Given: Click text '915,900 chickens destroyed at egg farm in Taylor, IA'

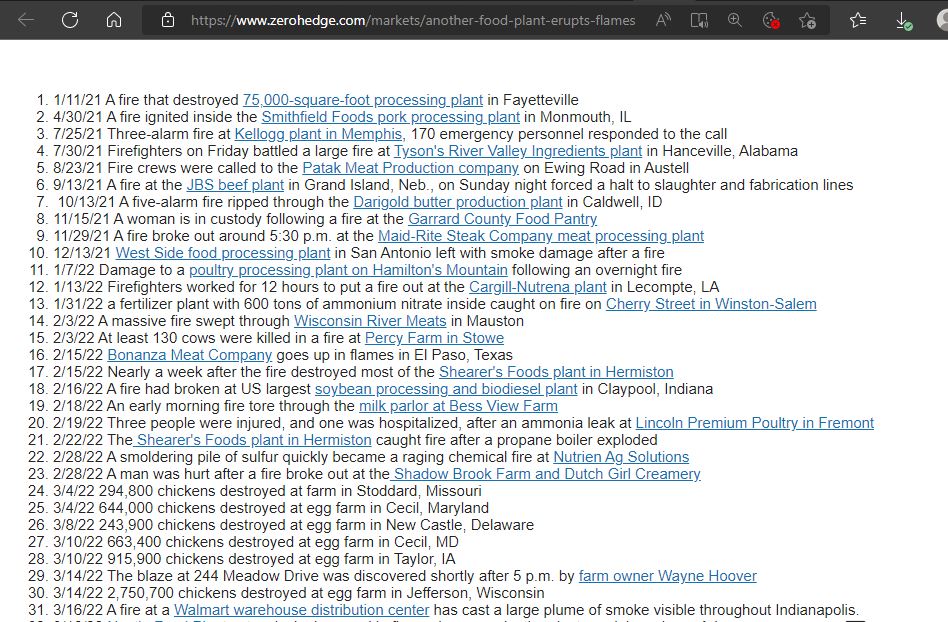Looking at the screenshot, I should [x=281, y=558].
